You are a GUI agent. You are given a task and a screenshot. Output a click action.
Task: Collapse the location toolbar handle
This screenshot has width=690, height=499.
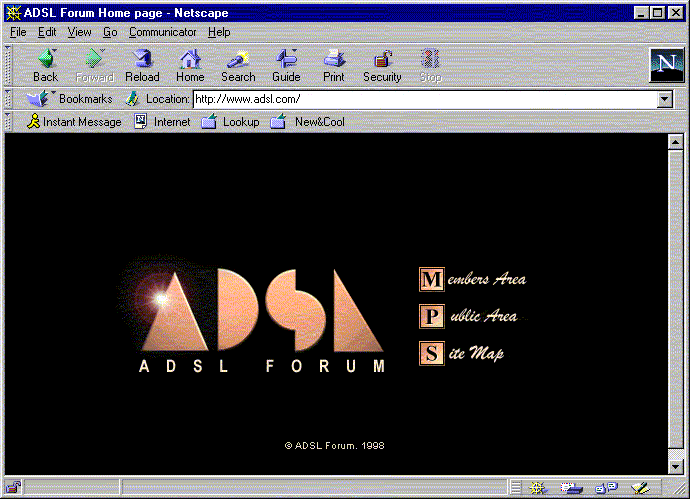click(9, 99)
